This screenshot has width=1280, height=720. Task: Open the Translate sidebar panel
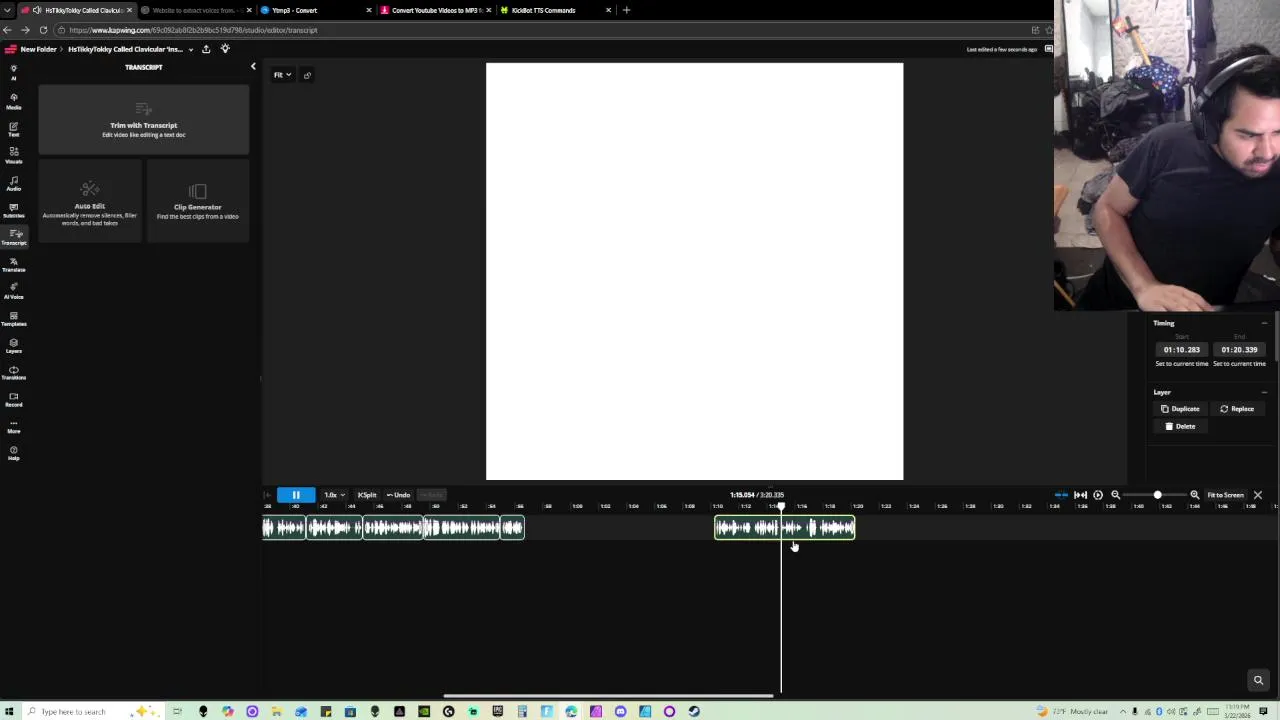[x=13, y=264]
